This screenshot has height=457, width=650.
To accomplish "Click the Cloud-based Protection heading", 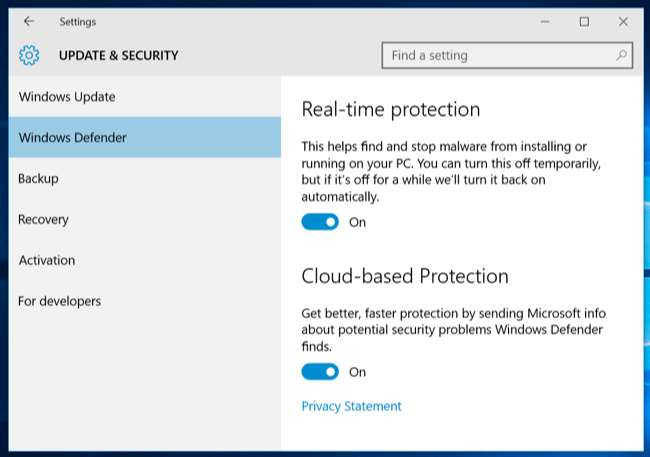I will pos(405,276).
